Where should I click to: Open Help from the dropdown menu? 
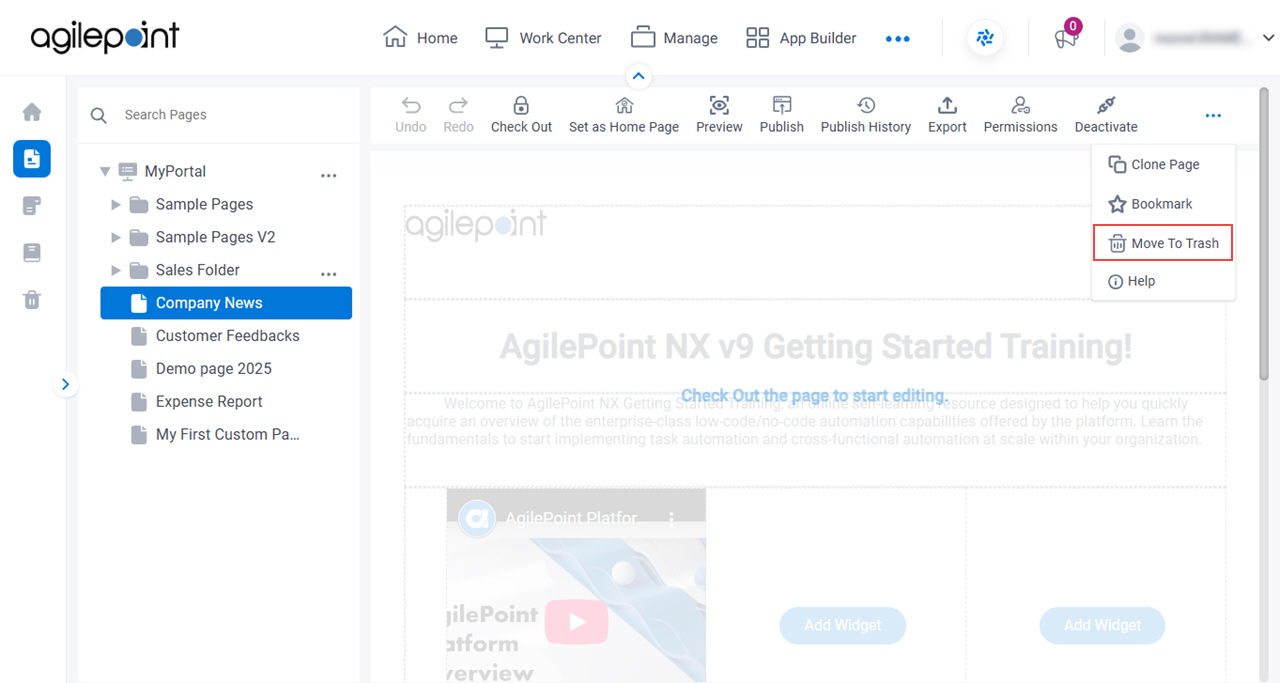[1164, 282]
